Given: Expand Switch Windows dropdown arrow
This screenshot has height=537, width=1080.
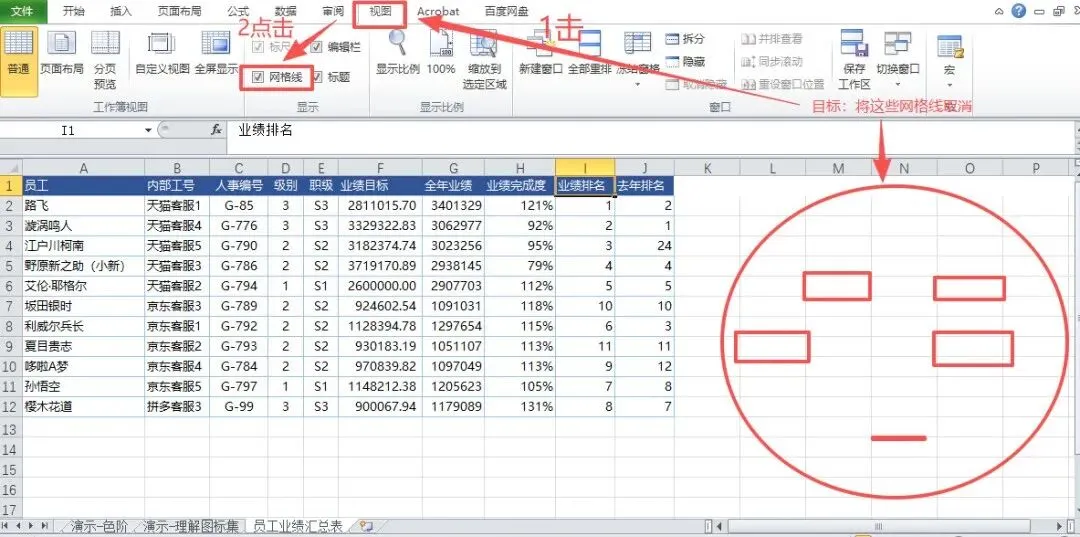Looking at the screenshot, I should [x=897, y=84].
